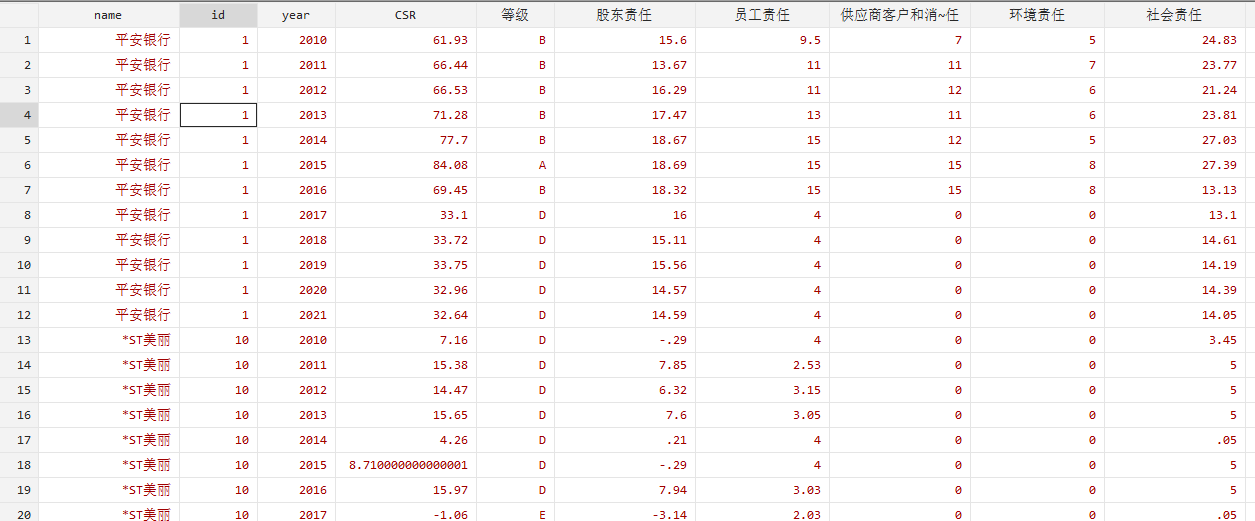Image resolution: width=1255 pixels, height=521 pixels.
Task: Click CSR value 8.710000000000001
Action: click(x=408, y=465)
